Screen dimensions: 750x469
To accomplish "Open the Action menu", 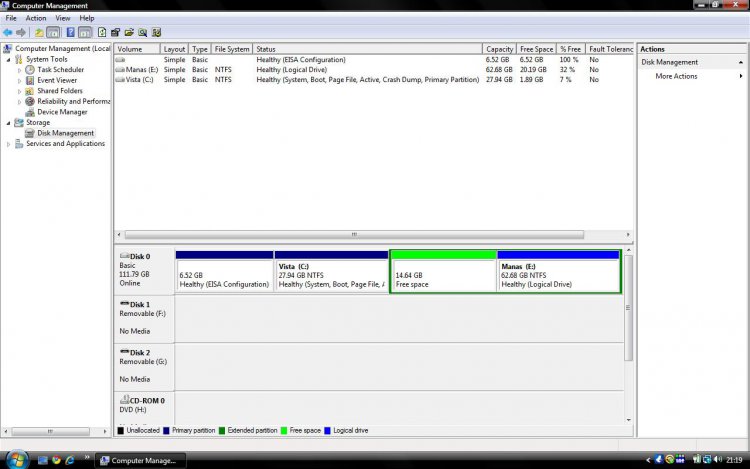I will click(36, 18).
